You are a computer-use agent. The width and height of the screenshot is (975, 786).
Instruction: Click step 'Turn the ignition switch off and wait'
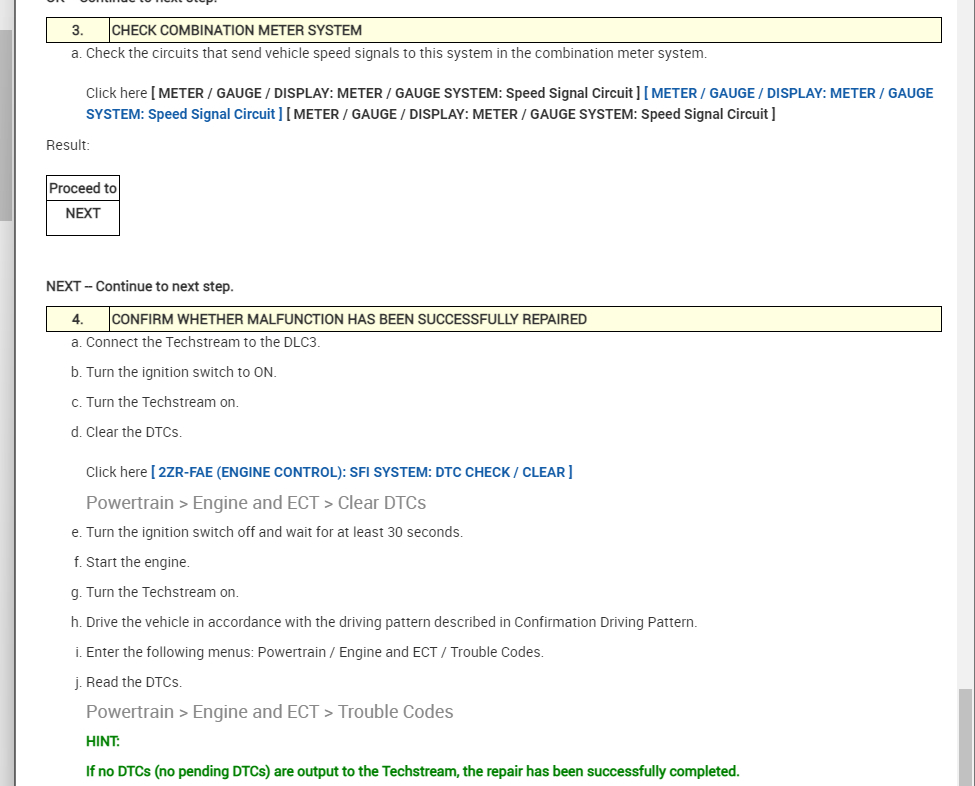[274, 532]
